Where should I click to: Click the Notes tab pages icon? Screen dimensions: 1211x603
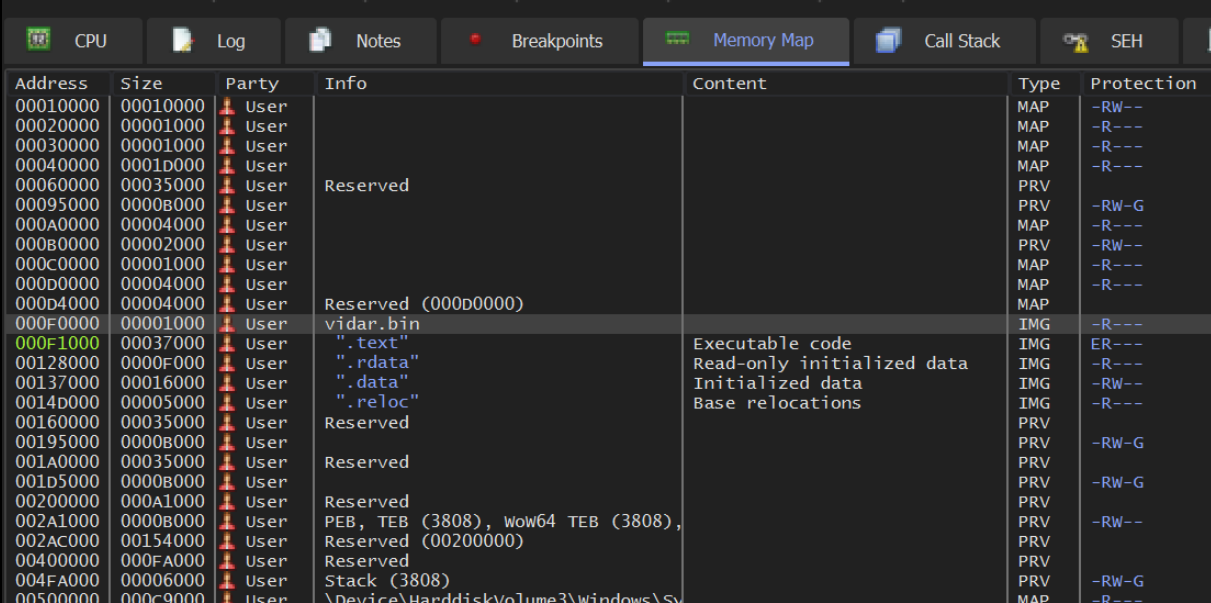click(320, 40)
